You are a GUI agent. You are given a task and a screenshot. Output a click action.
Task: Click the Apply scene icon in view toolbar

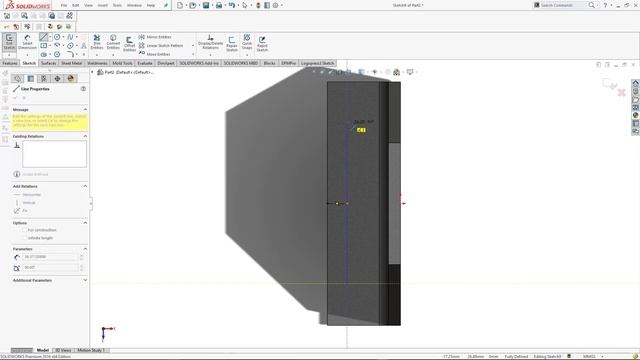click(396, 72)
